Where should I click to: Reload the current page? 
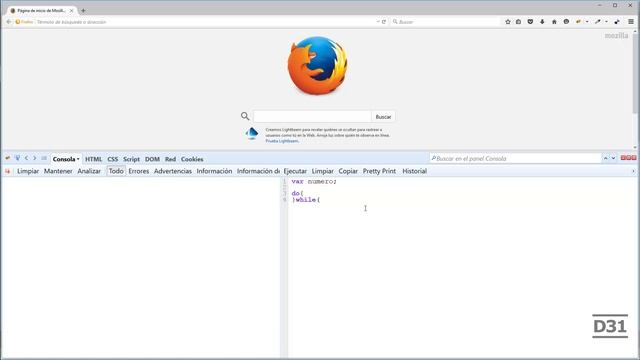tap(384, 22)
